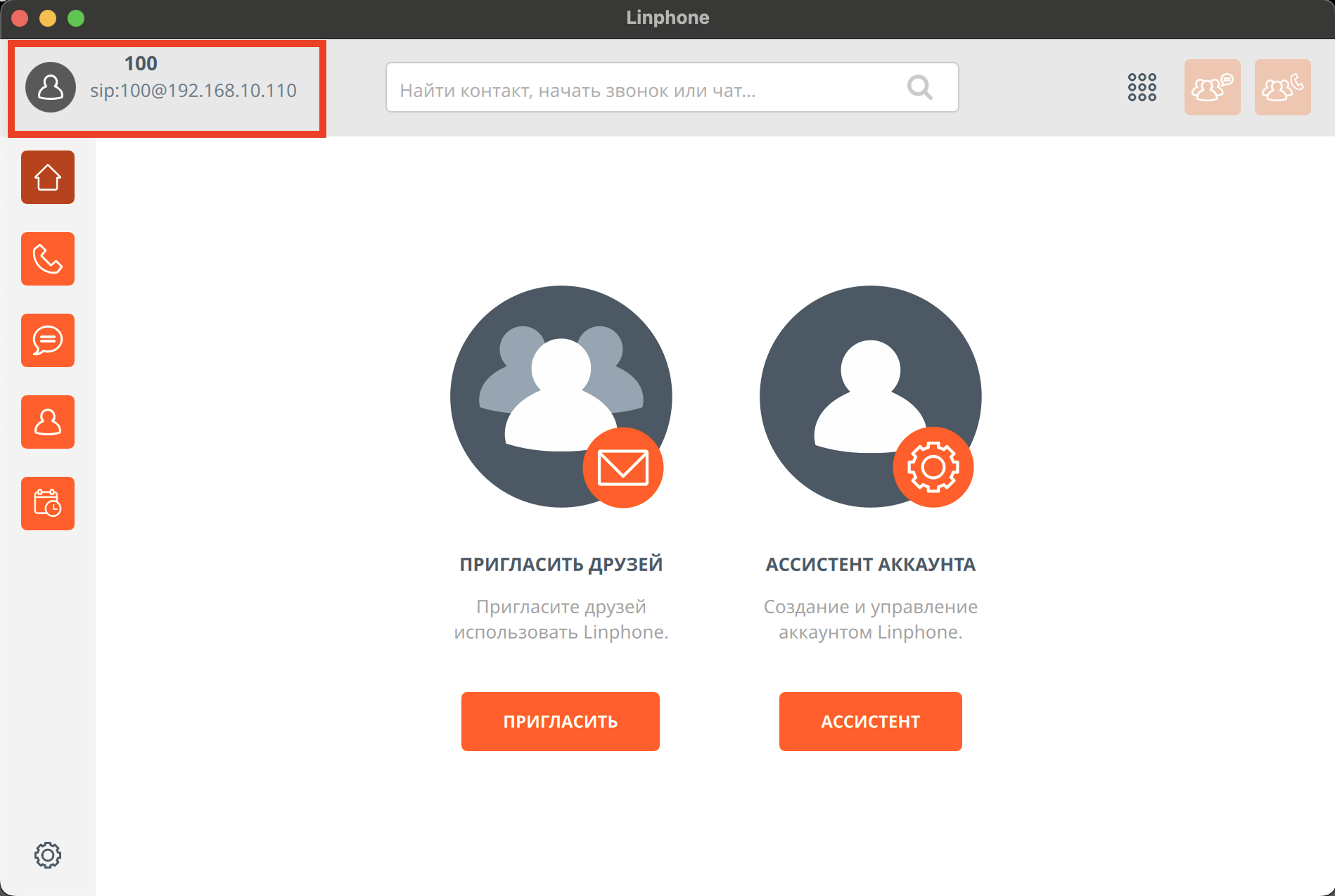
Task: Open scheduled meetings calendar icon
Action: pyautogui.click(x=48, y=504)
